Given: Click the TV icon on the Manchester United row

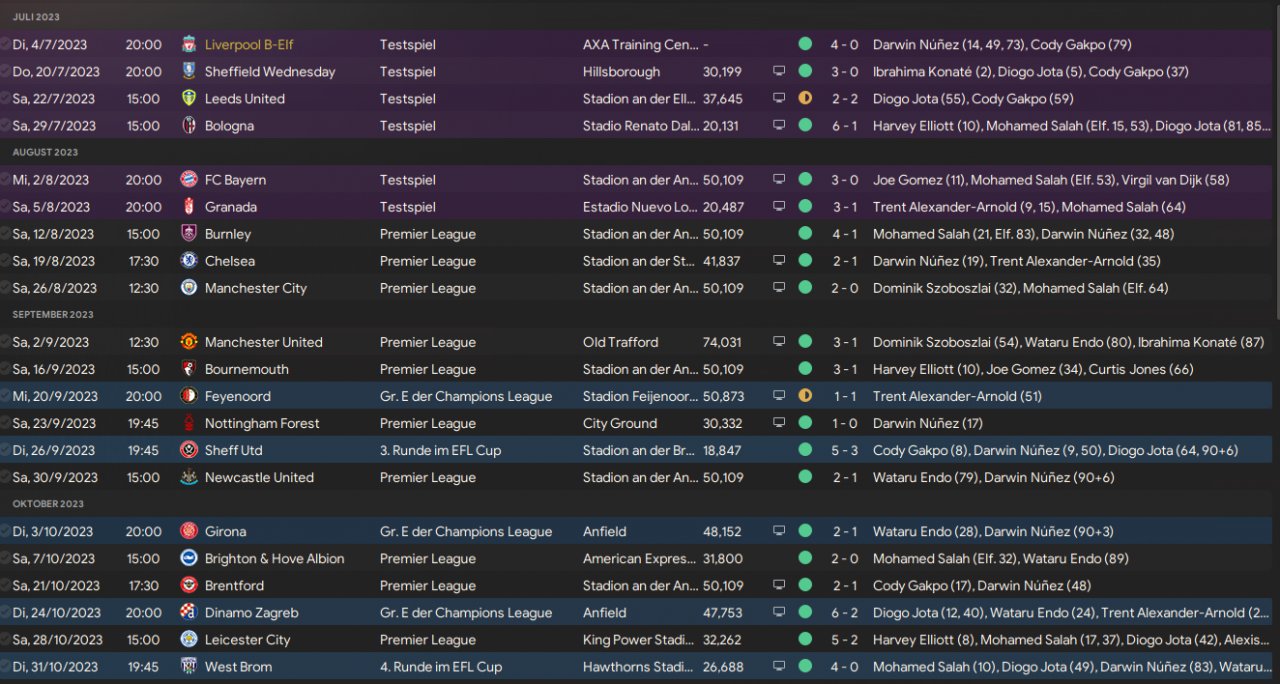Looking at the screenshot, I should click(x=779, y=342).
